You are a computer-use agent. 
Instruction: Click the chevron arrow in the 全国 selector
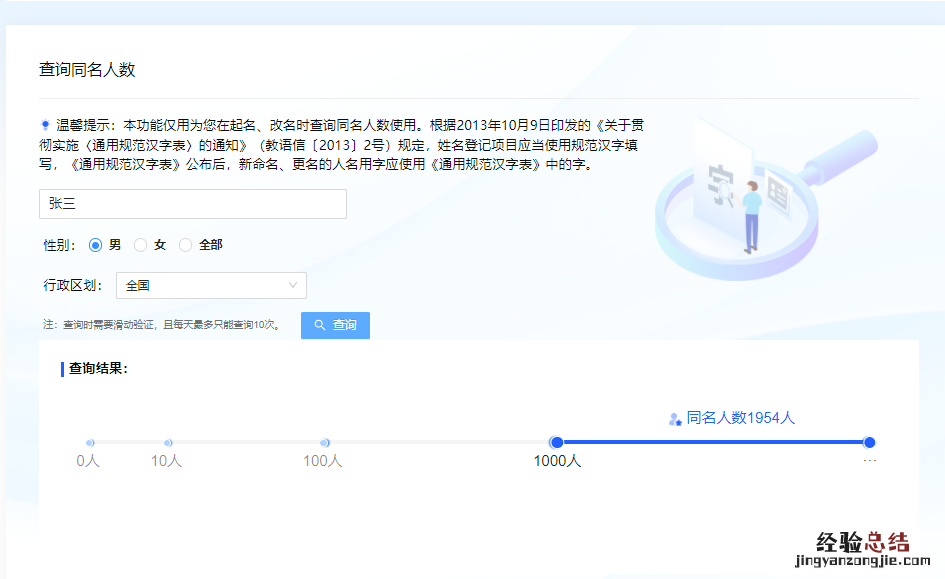pyautogui.click(x=293, y=285)
